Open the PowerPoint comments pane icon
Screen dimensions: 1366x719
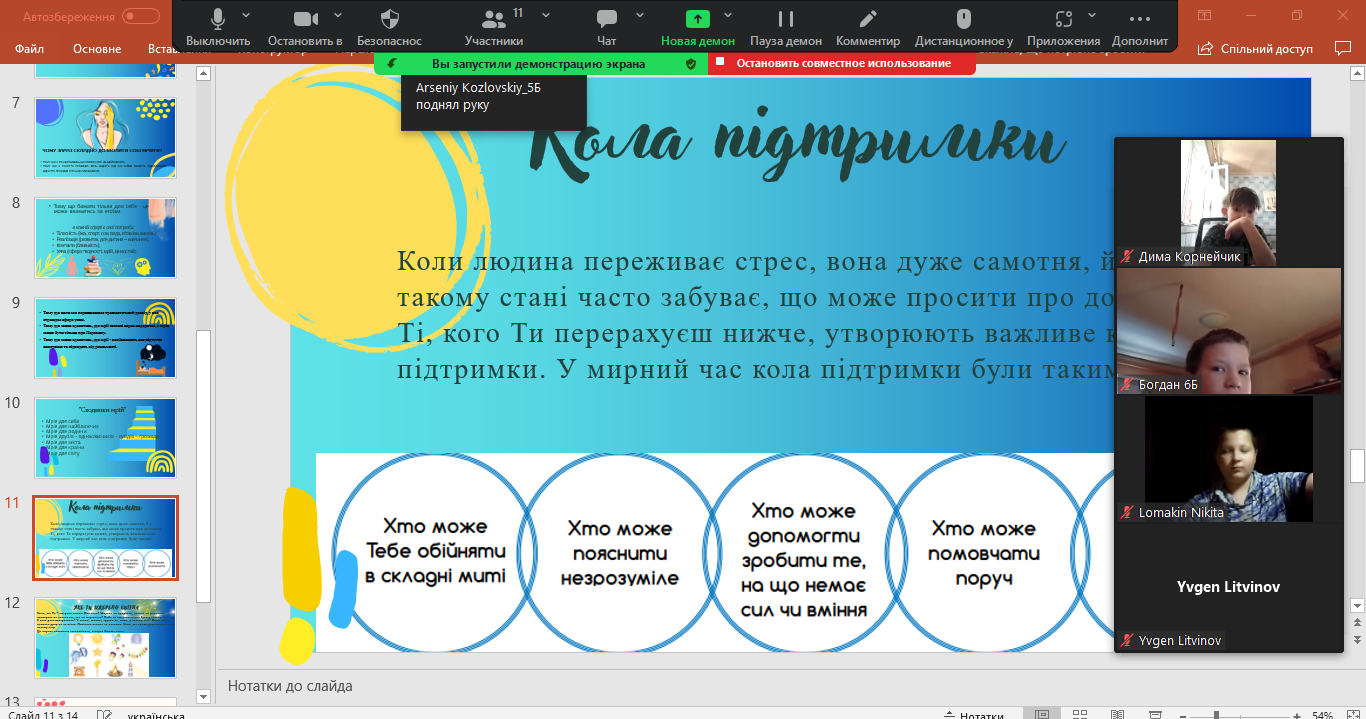point(1343,48)
